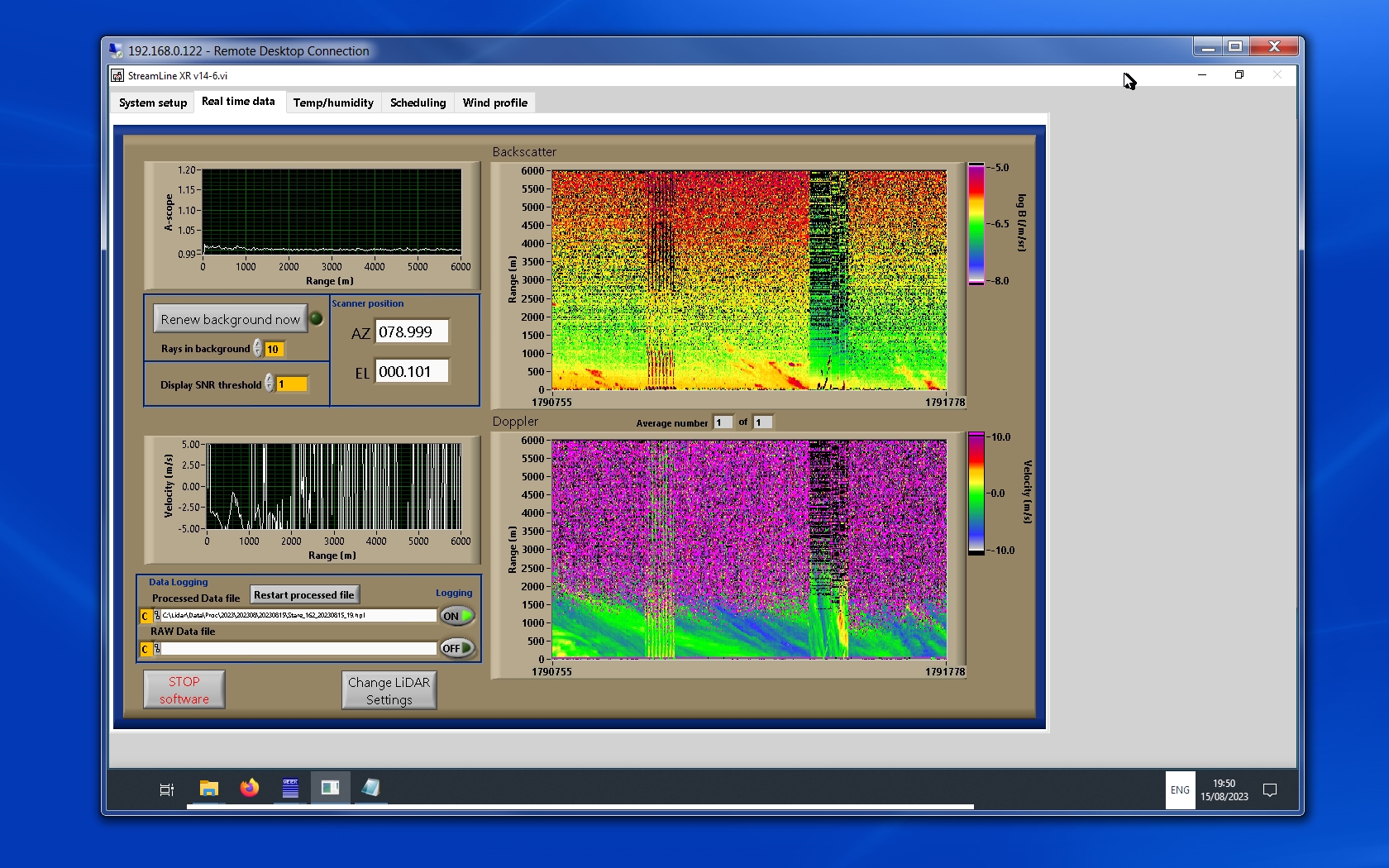
Task: Open File Explorer from the taskbar
Action: (x=208, y=789)
